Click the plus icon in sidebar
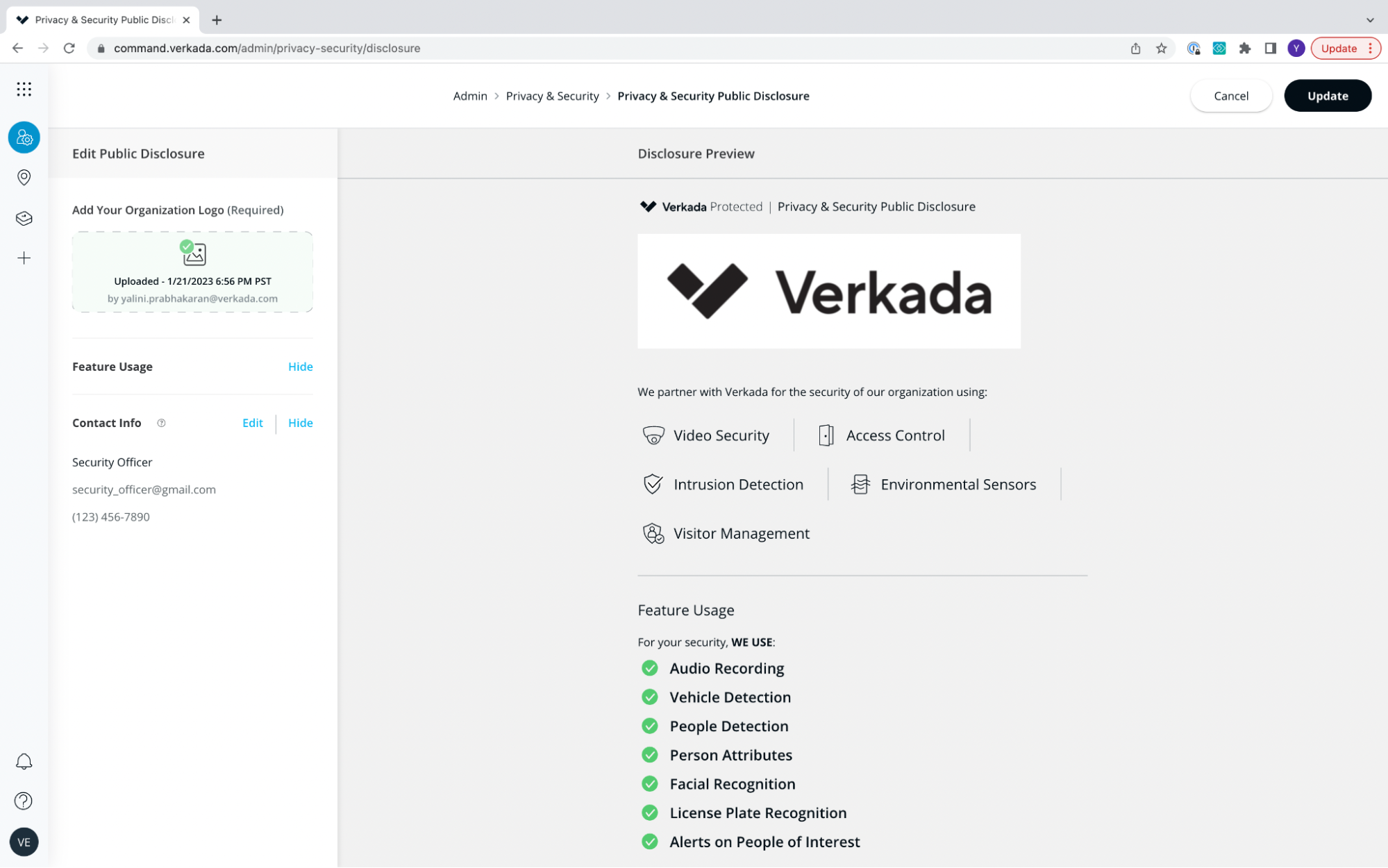The width and height of the screenshot is (1388, 868). click(x=24, y=258)
